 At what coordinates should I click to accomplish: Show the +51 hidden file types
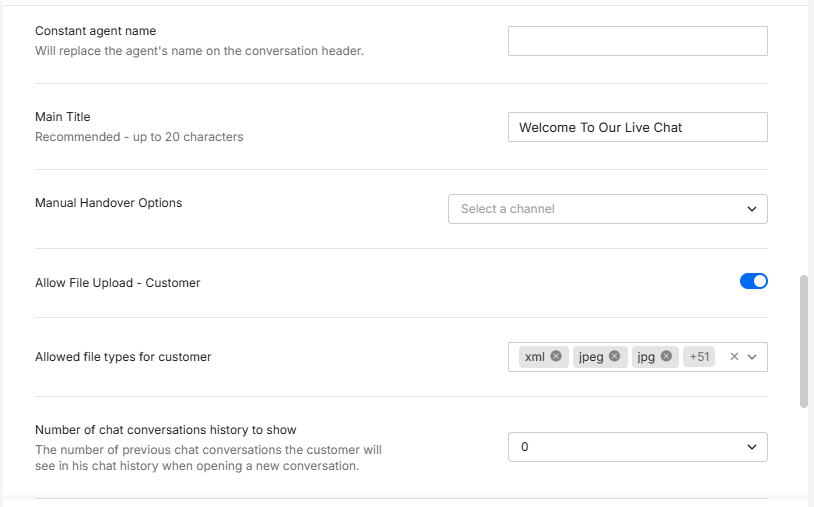pyautogui.click(x=699, y=357)
